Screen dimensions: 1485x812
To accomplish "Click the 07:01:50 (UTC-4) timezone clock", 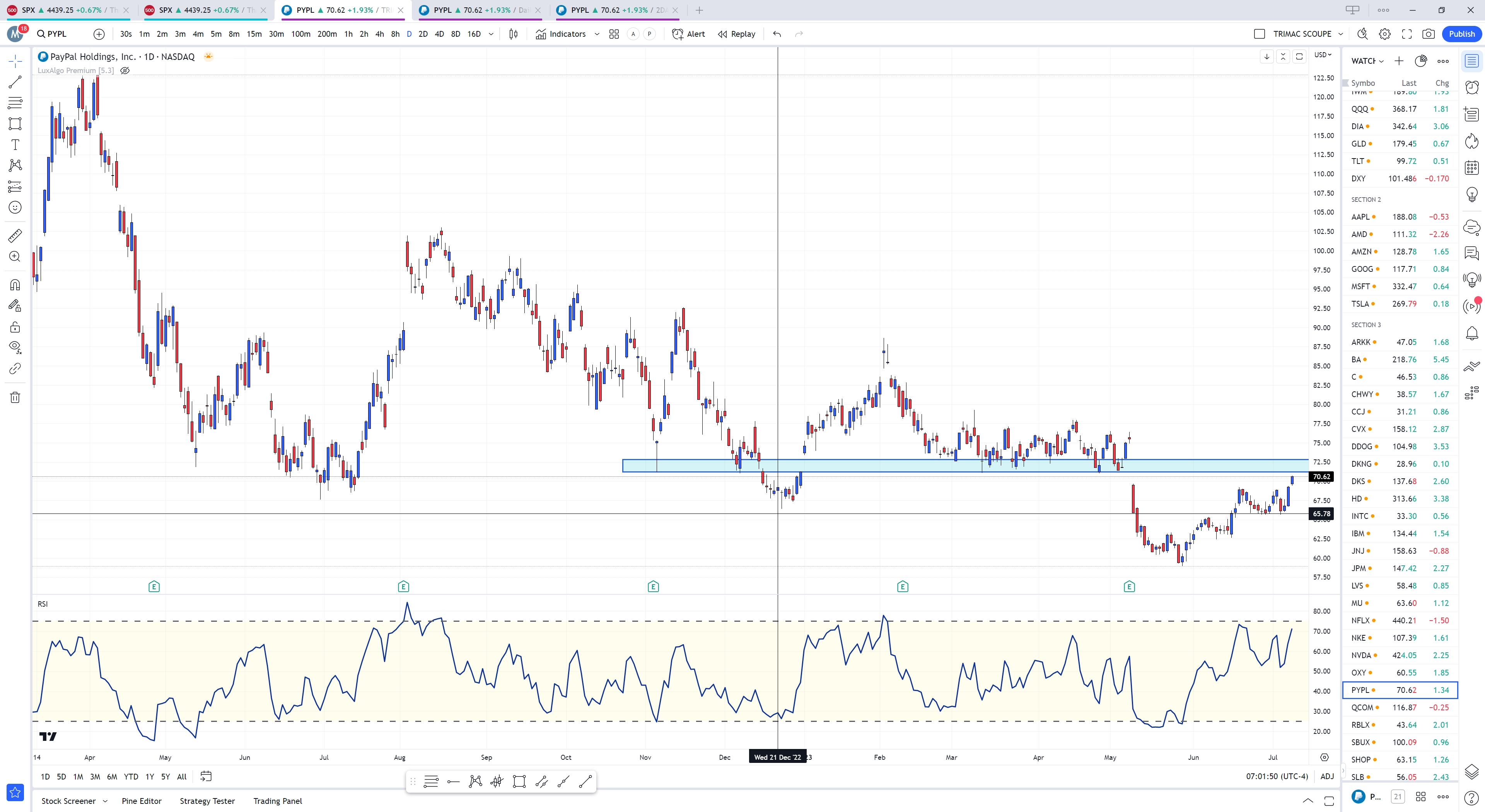I will tap(1277, 776).
